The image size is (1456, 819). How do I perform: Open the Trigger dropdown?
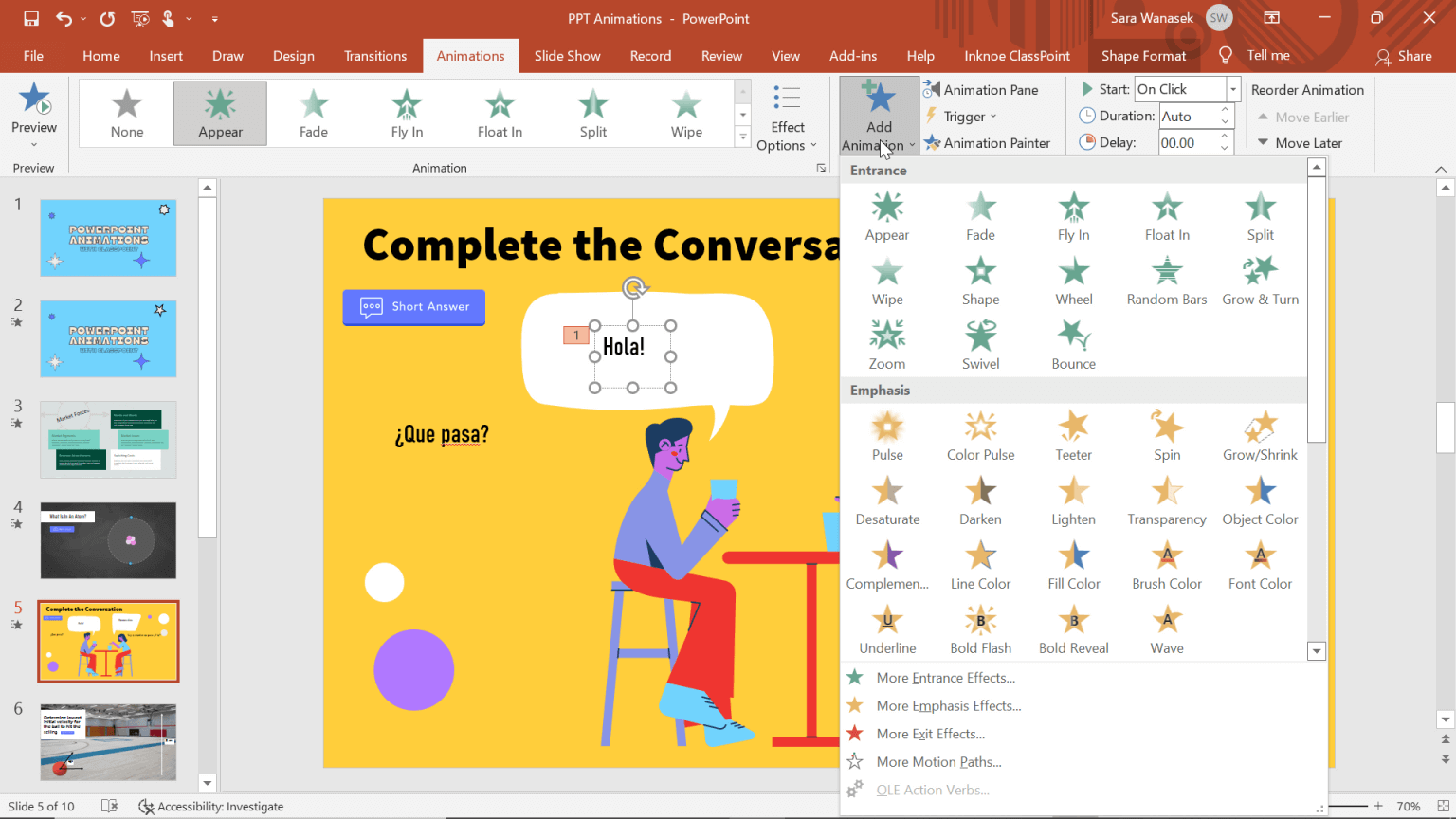pyautogui.click(x=961, y=116)
